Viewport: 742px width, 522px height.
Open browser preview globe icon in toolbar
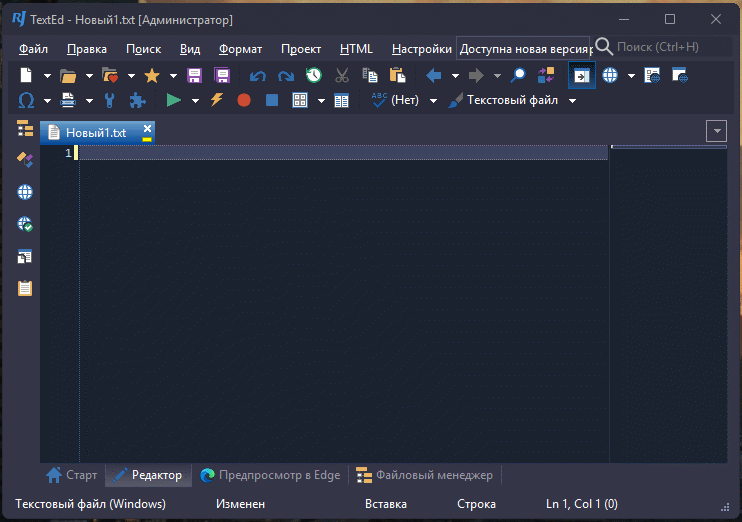(x=610, y=75)
